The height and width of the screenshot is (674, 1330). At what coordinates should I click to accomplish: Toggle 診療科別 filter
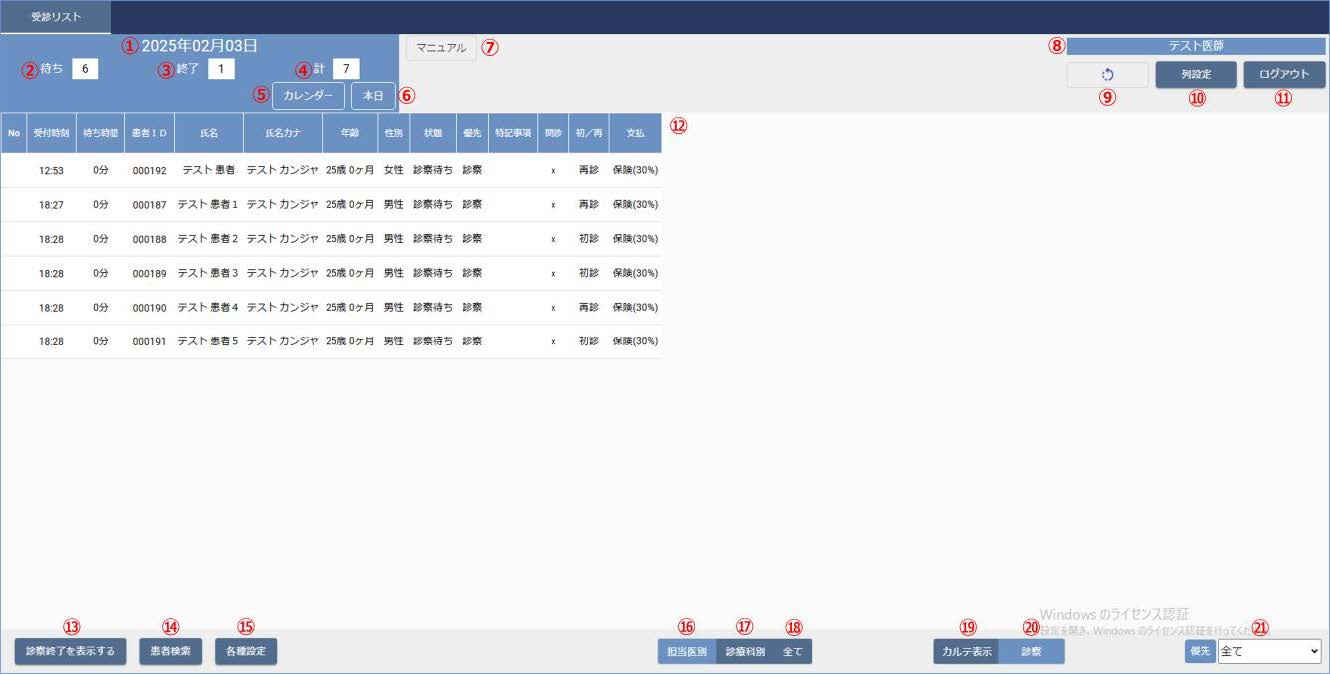coord(745,652)
